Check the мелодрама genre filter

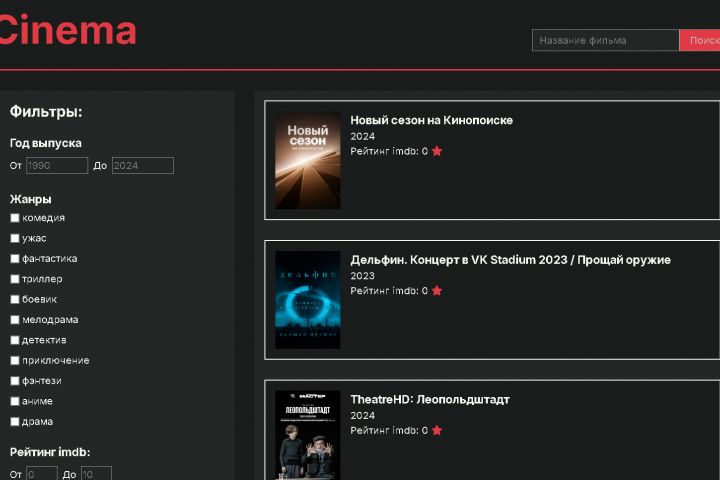pos(15,320)
